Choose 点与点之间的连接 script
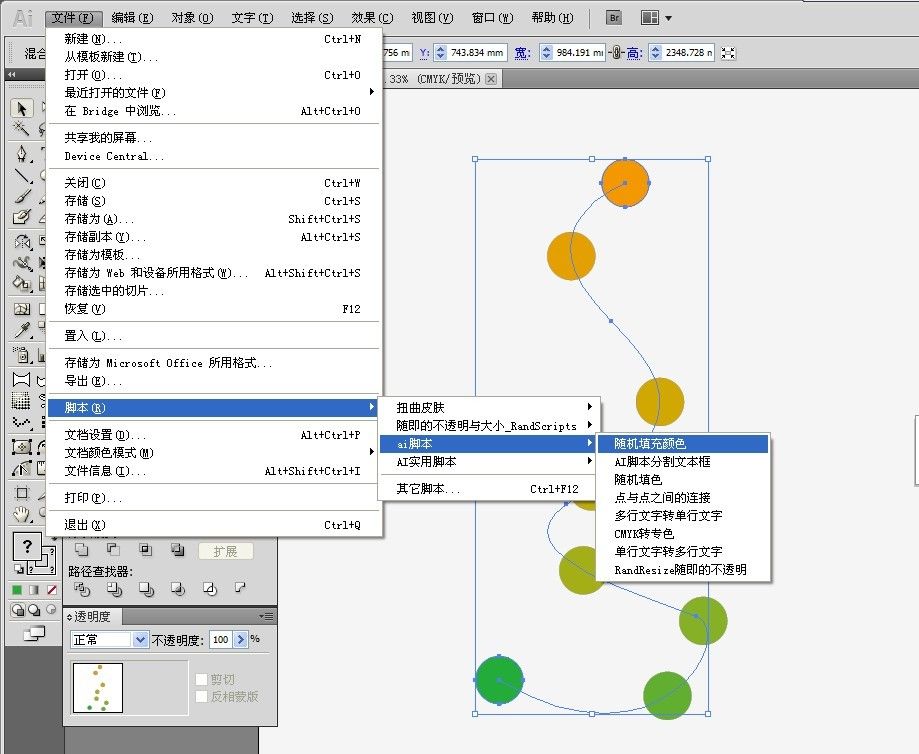This screenshot has width=919, height=754. click(x=682, y=497)
